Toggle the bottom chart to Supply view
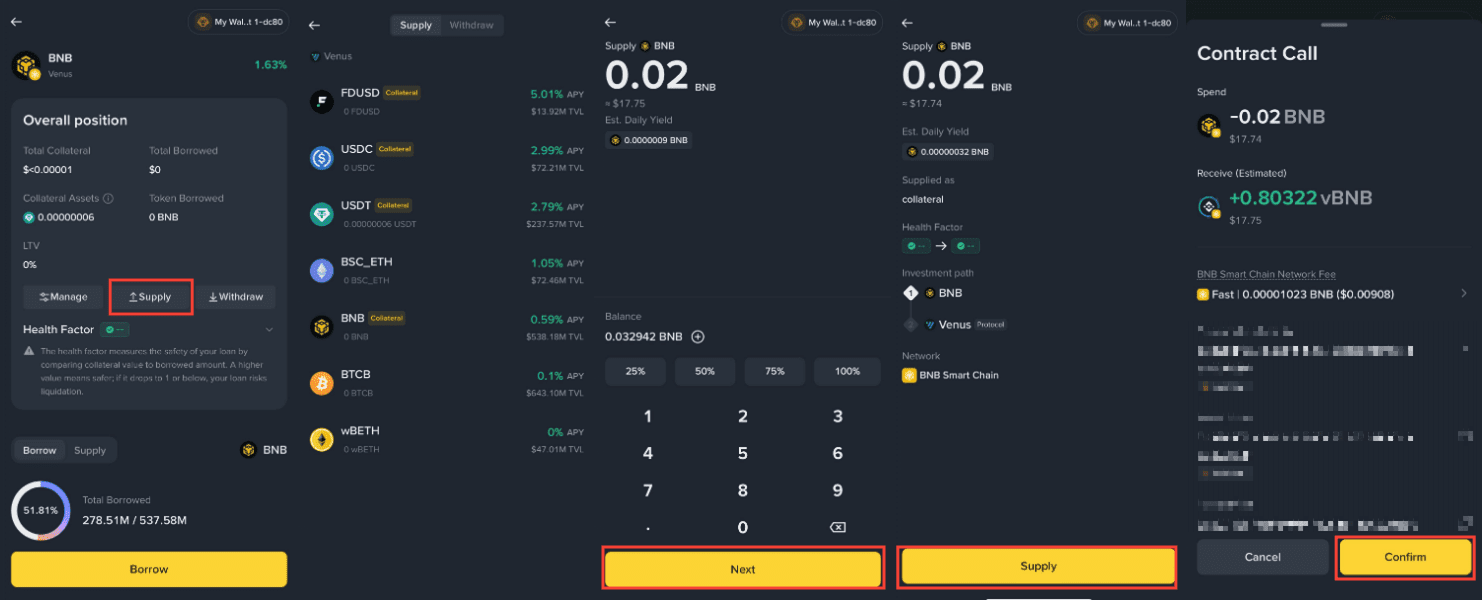The image size is (1482, 600). [90, 450]
